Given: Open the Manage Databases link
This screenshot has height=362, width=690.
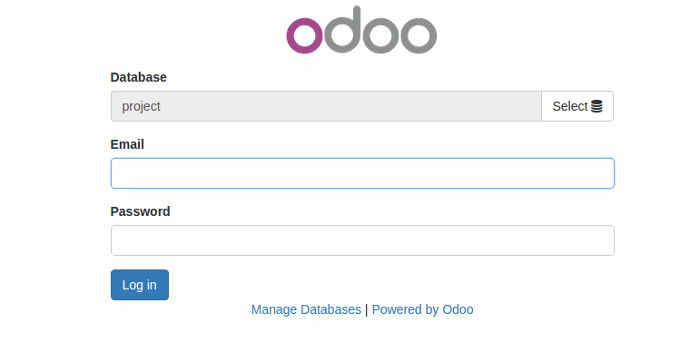Looking at the screenshot, I should [x=306, y=310].
